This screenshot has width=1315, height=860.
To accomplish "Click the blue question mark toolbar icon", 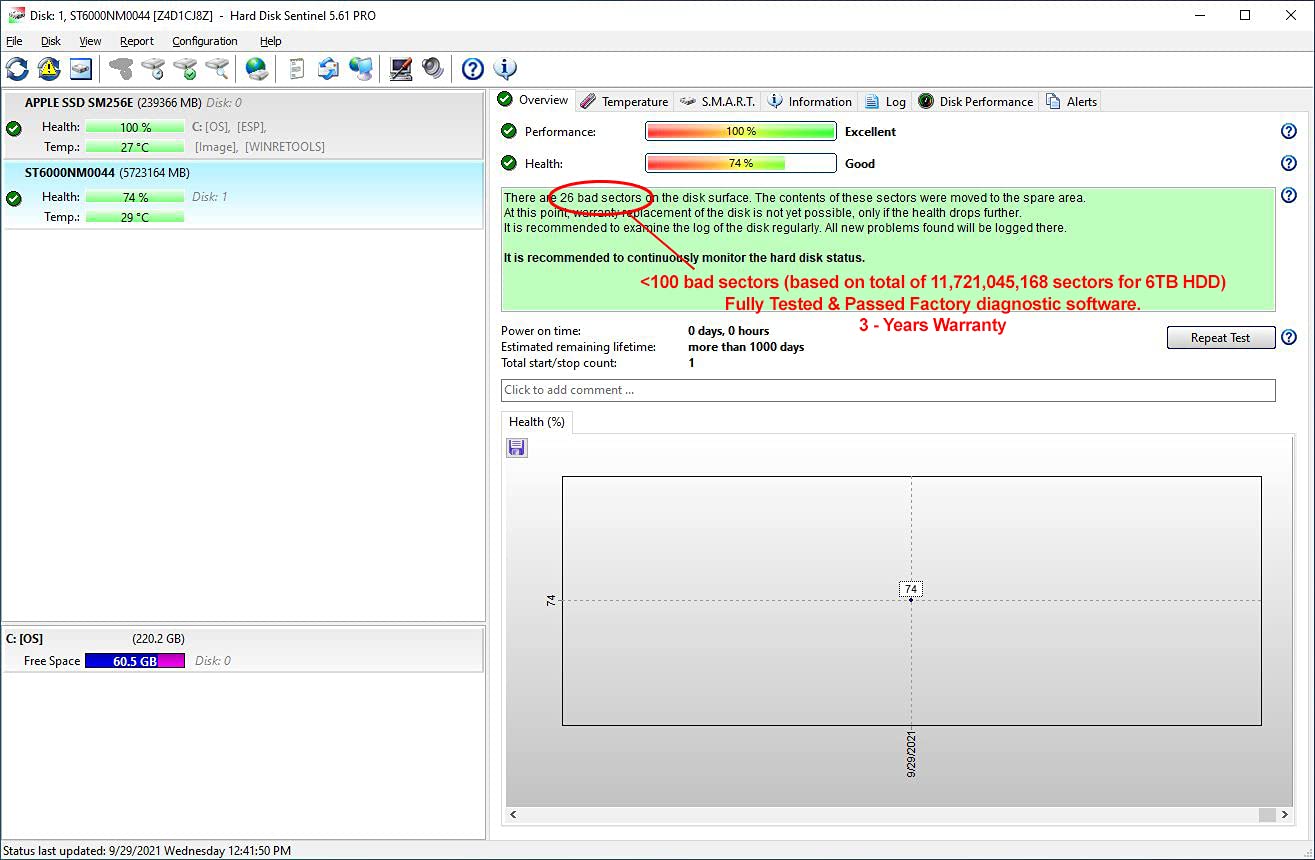I will (x=473, y=69).
